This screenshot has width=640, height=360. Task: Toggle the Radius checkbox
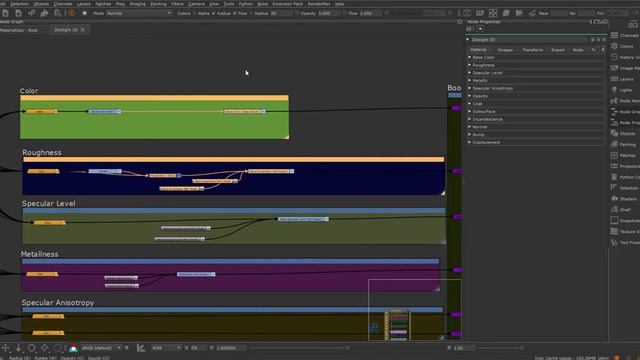tap(214, 13)
